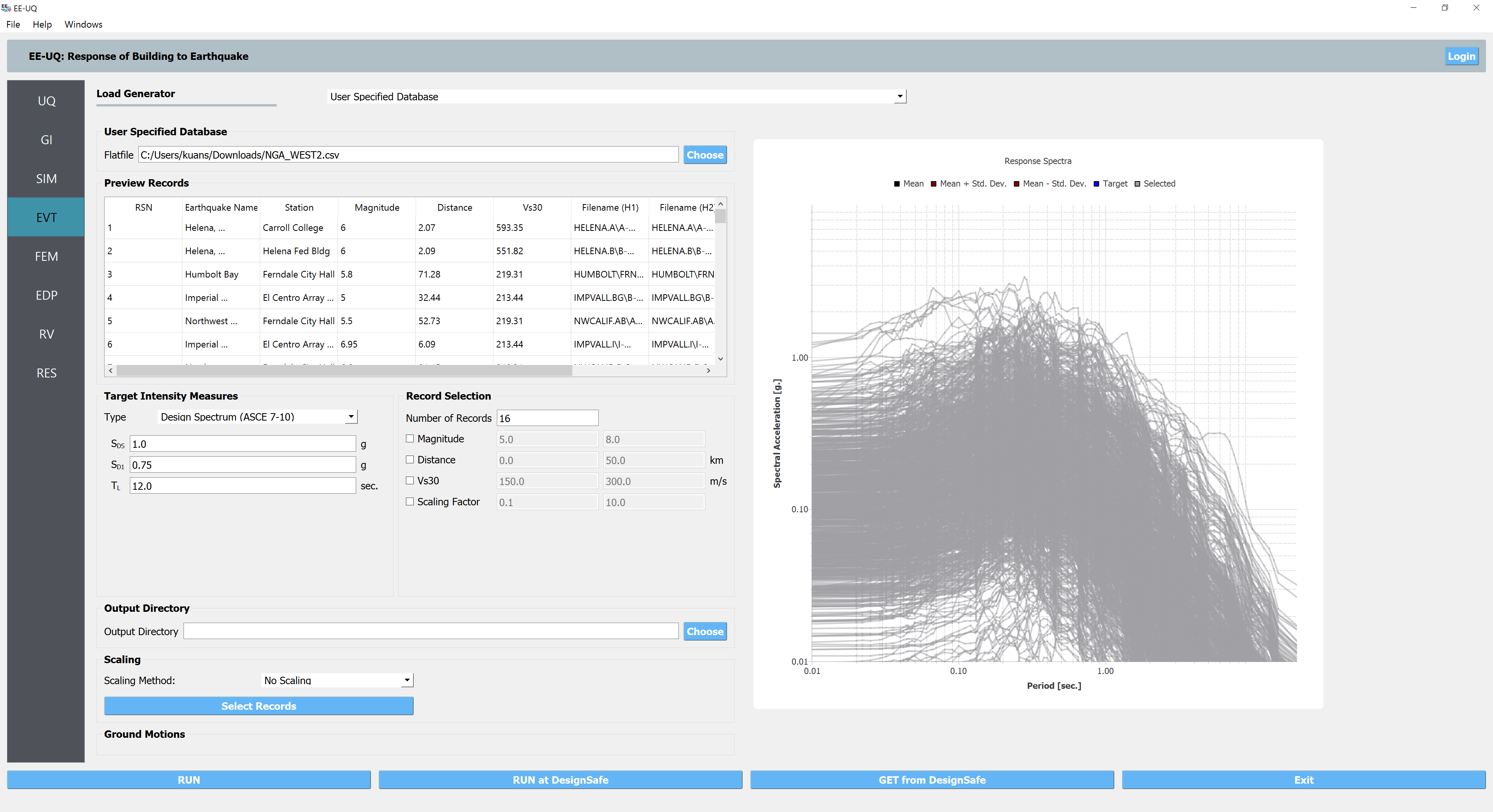
Task: Click the table scroll-up arrow
Action: [x=720, y=204]
